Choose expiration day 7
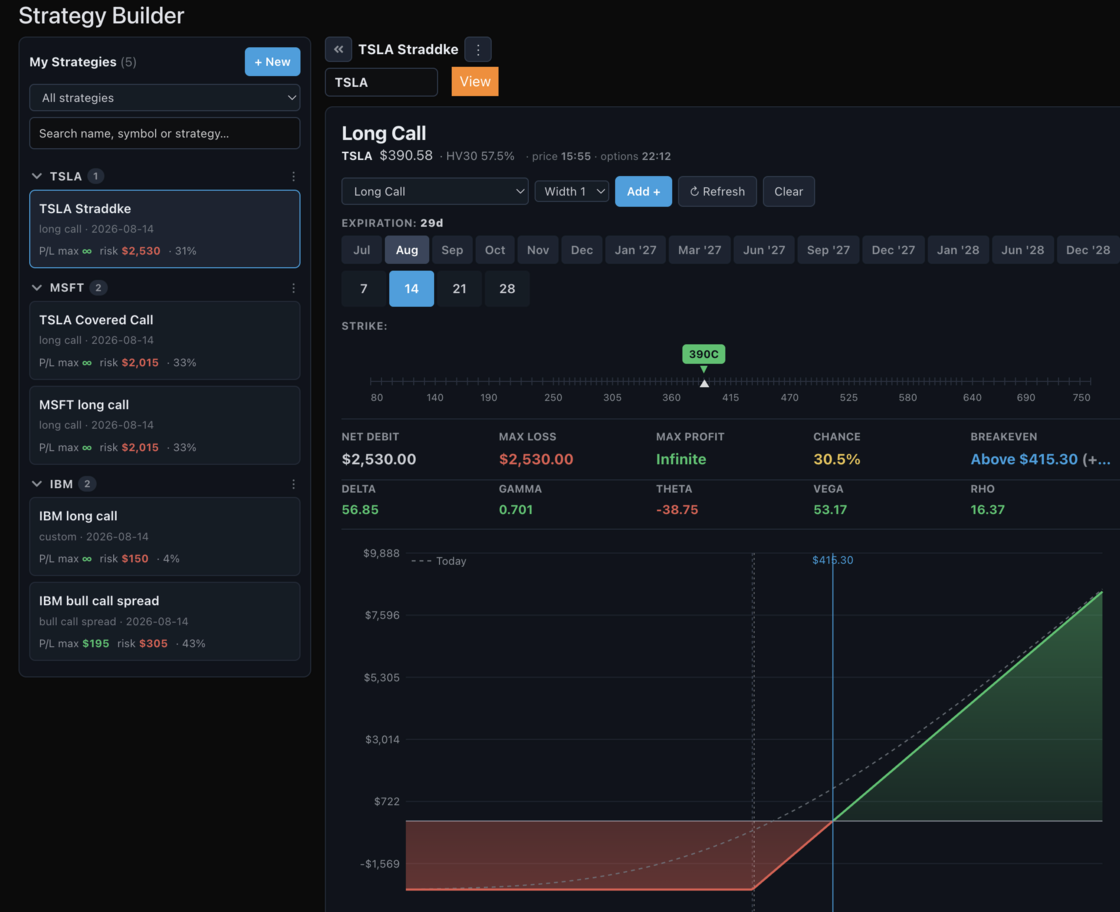1120x912 pixels. pos(364,289)
